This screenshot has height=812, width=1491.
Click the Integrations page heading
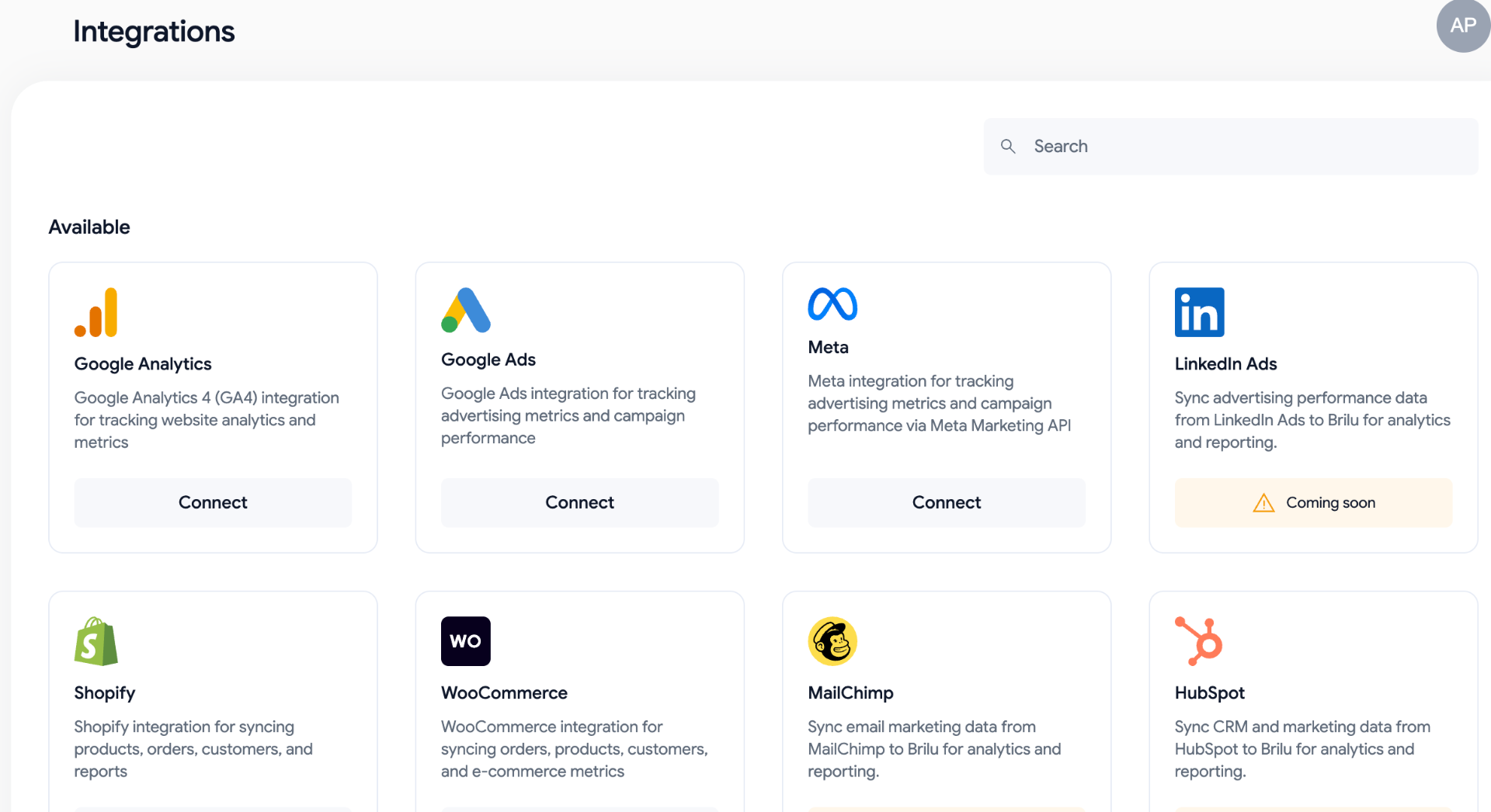pos(154,32)
